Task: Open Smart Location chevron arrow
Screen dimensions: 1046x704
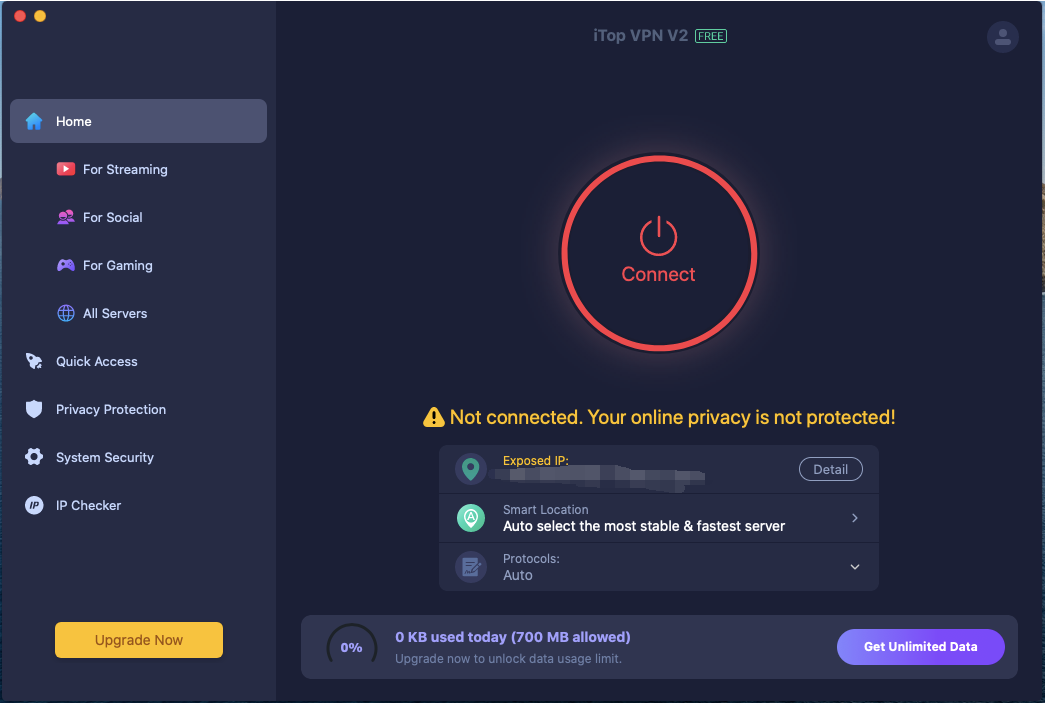Action: pyautogui.click(x=855, y=518)
